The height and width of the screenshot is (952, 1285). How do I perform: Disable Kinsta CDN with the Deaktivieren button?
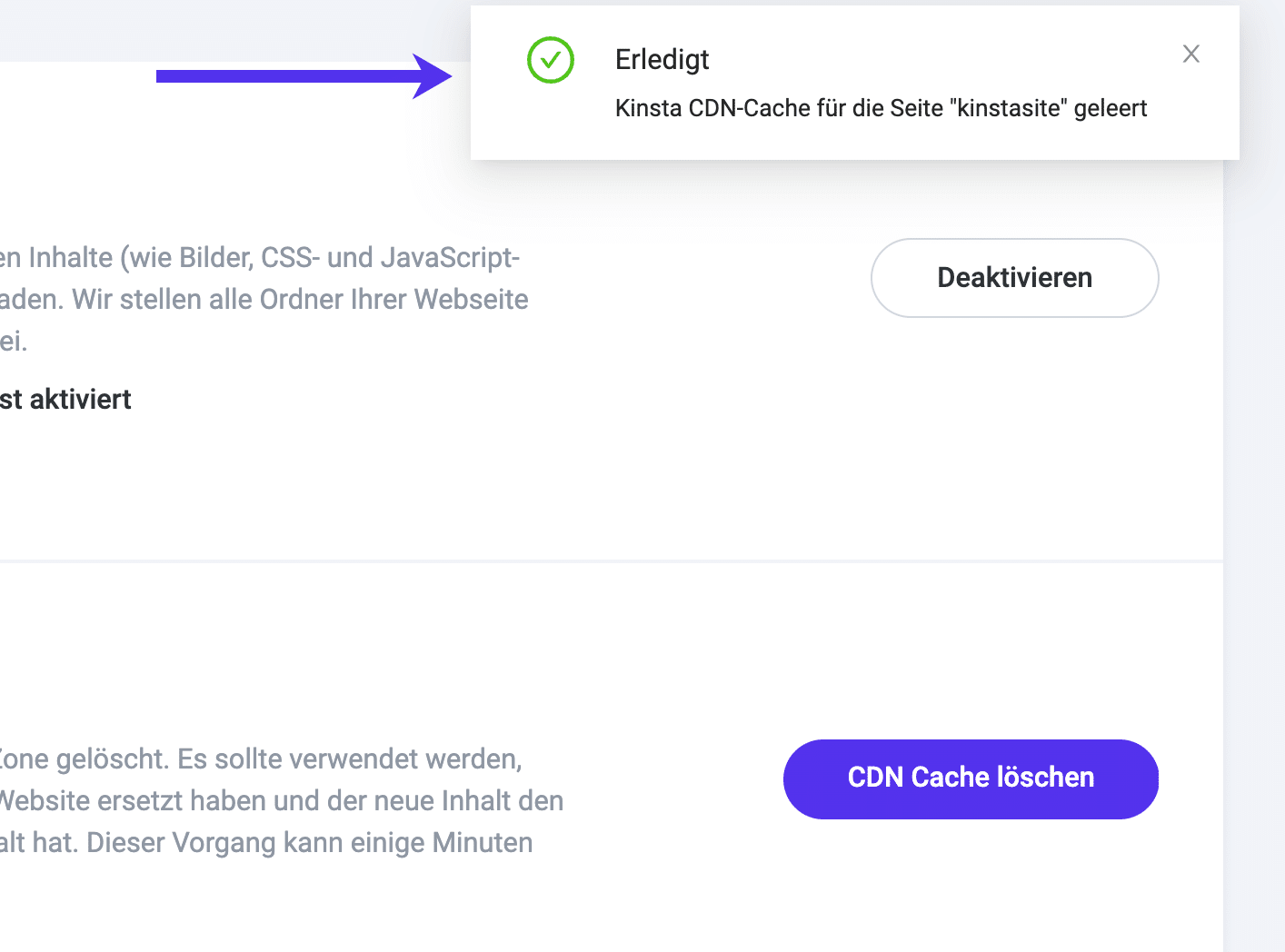(1014, 278)
